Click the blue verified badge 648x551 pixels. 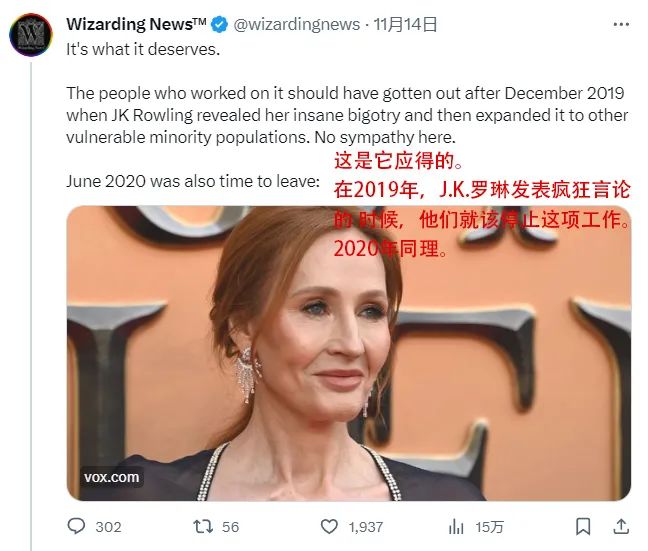coord(219,24)
